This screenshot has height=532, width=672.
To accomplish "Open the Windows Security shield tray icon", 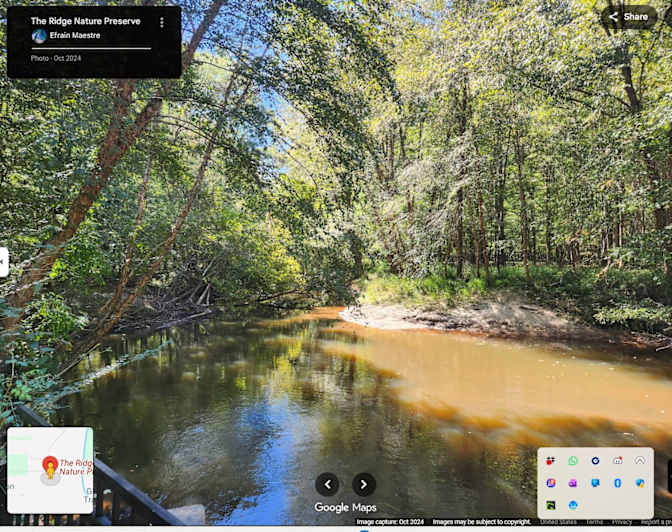I will (640, 483).
